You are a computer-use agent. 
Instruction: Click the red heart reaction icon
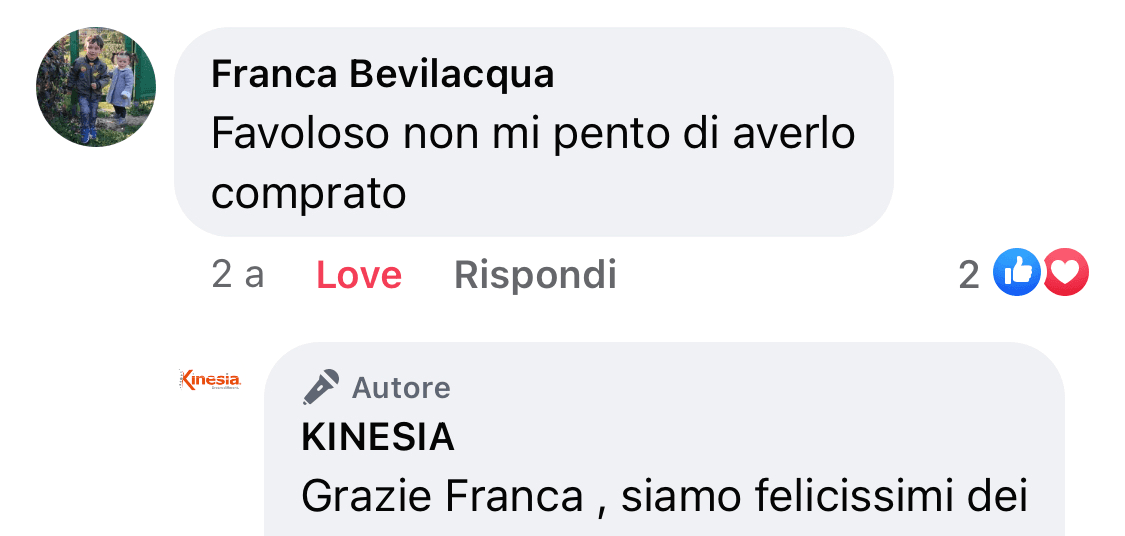(1066, 273)
